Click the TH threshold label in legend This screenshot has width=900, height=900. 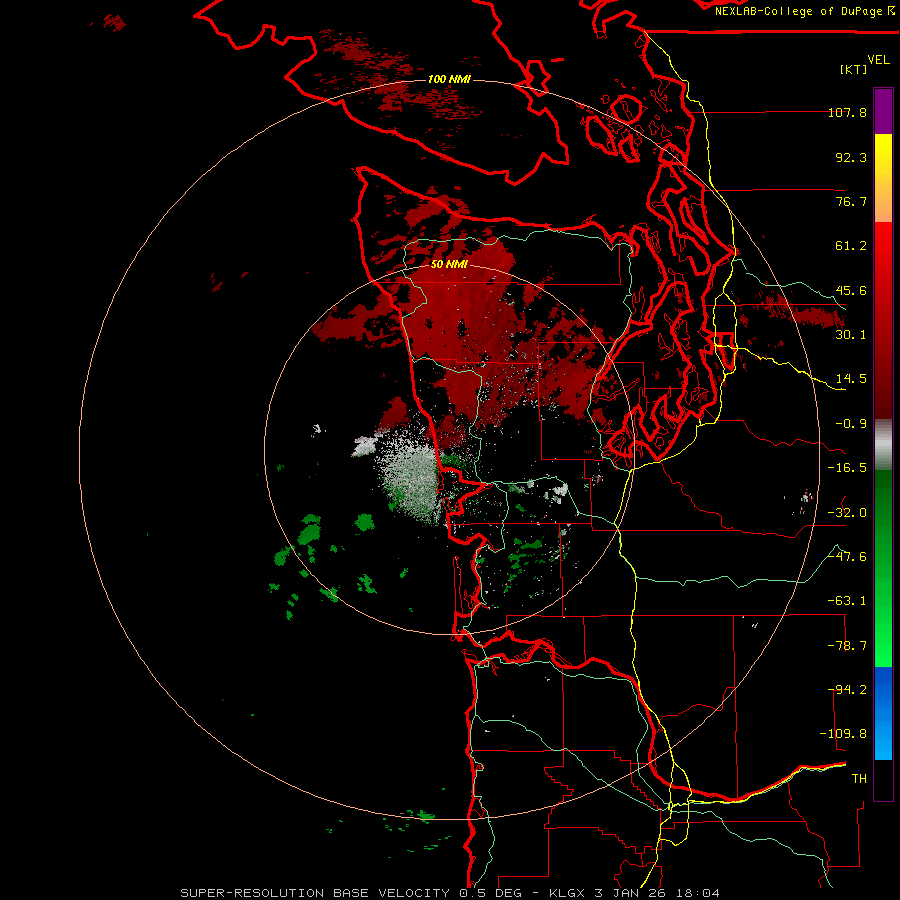point(859,779)
